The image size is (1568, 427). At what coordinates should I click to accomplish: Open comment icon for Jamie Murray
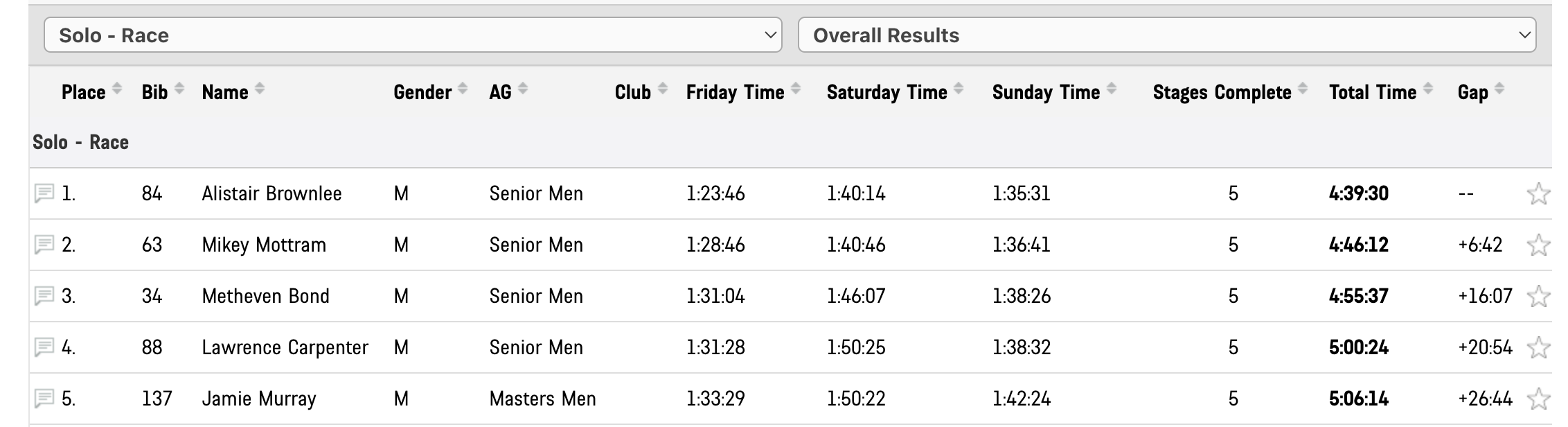pyautogui.click(x=44, y=398)
